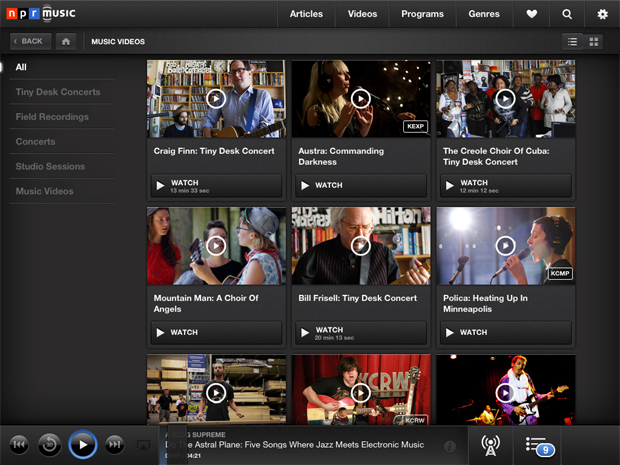
Task: Switch to list view layout
Action: 572,41
